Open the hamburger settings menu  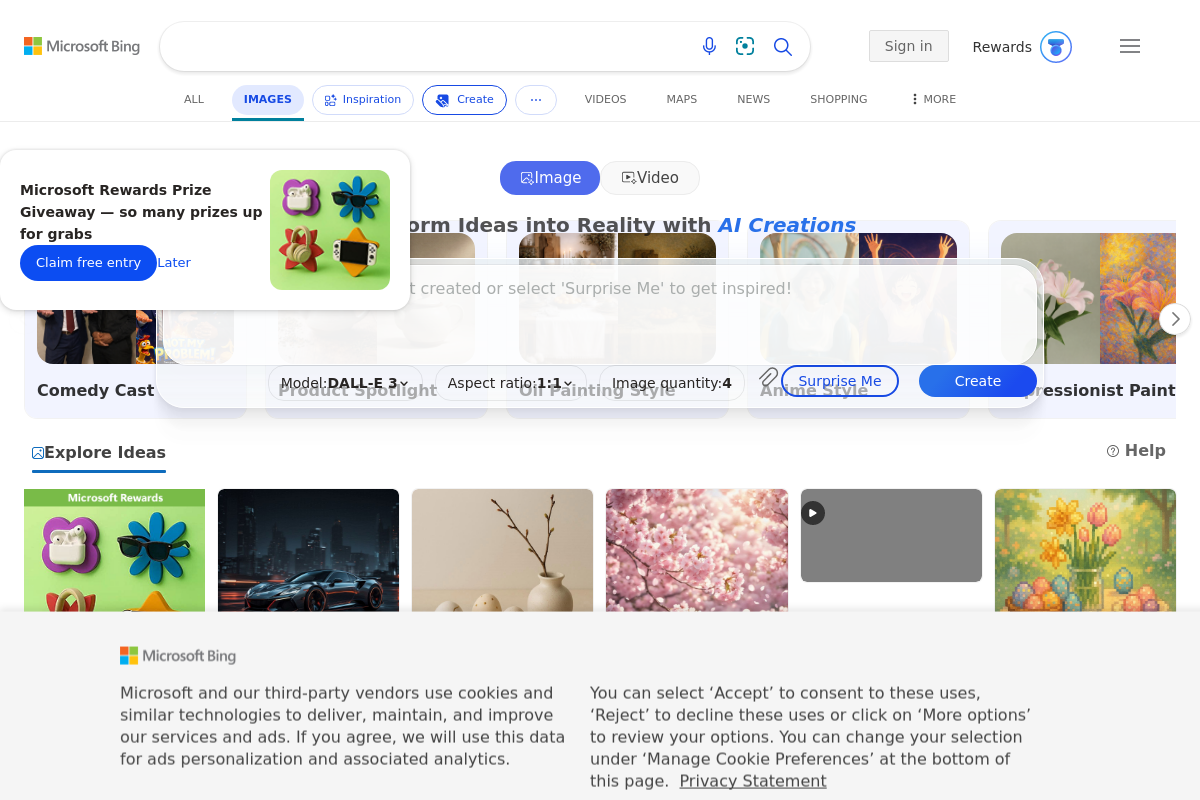pos(1130,46)
